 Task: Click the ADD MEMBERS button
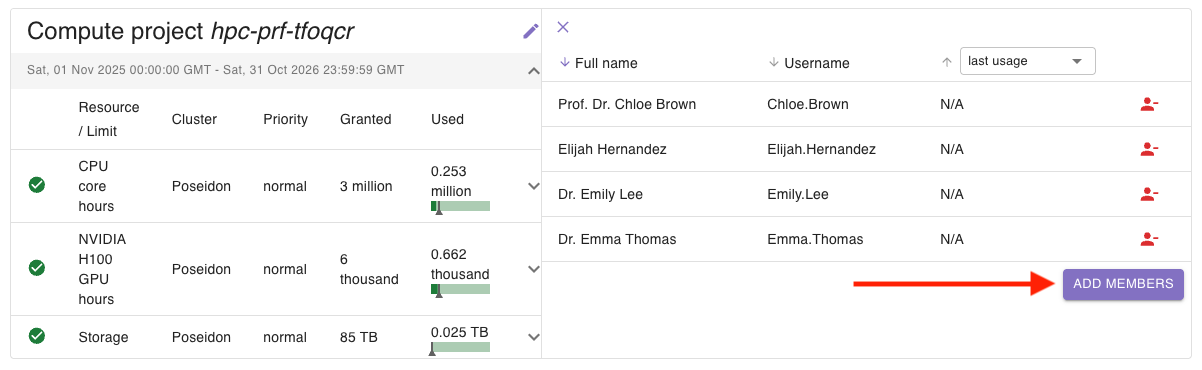[x=1123, y=284]
